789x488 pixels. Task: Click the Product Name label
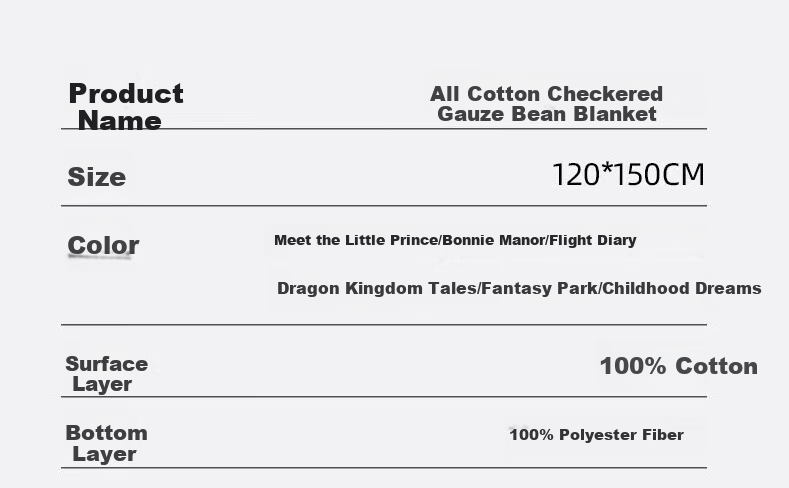click(126, 107)
